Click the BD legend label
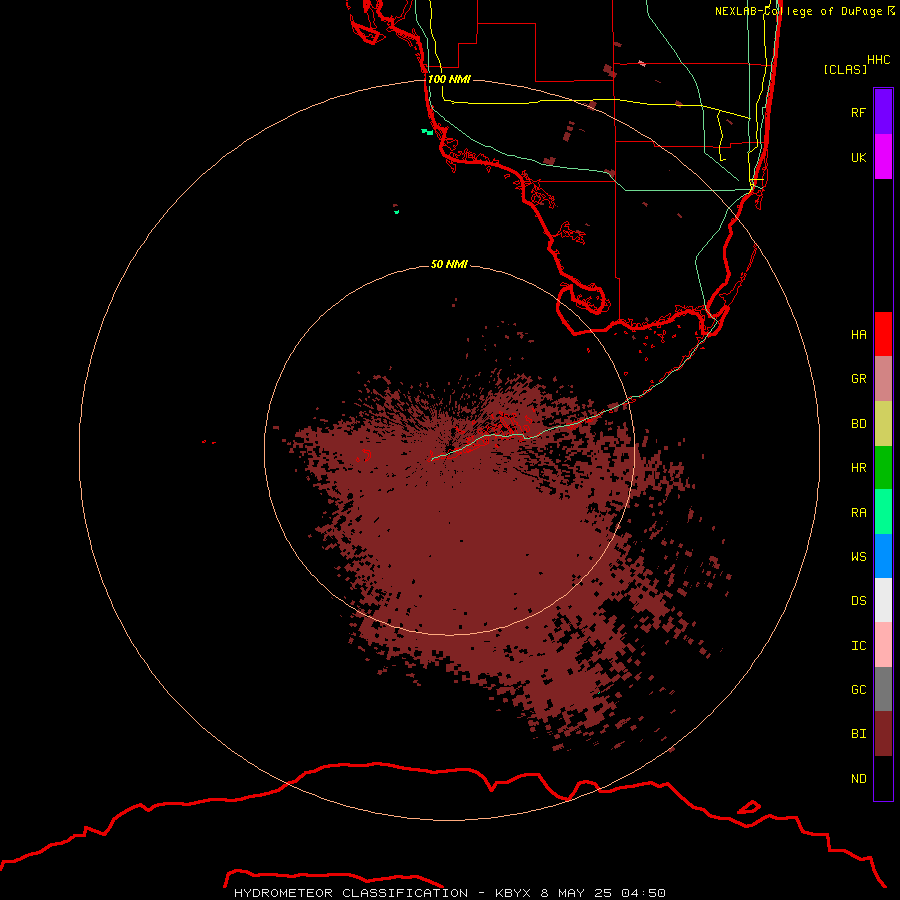Image resolution: width=900 pixels, height=900 pixels. click(858, 424)
